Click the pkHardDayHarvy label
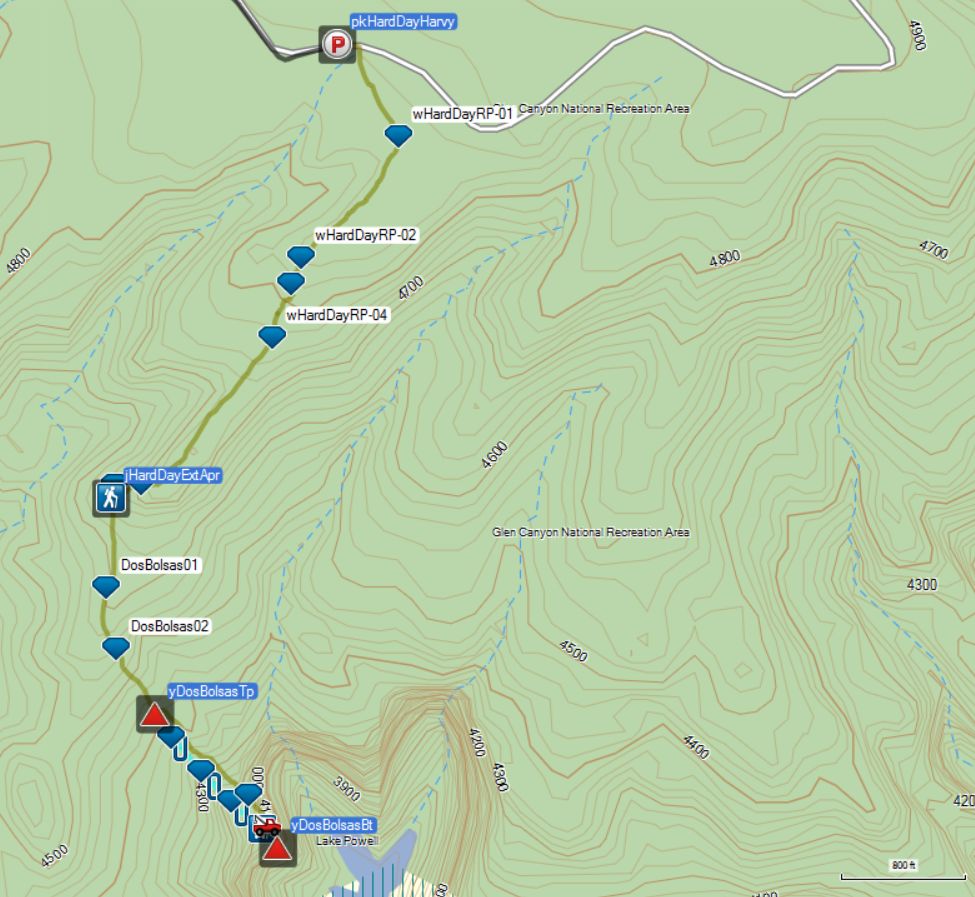975x897 pixels. (403, 22)
